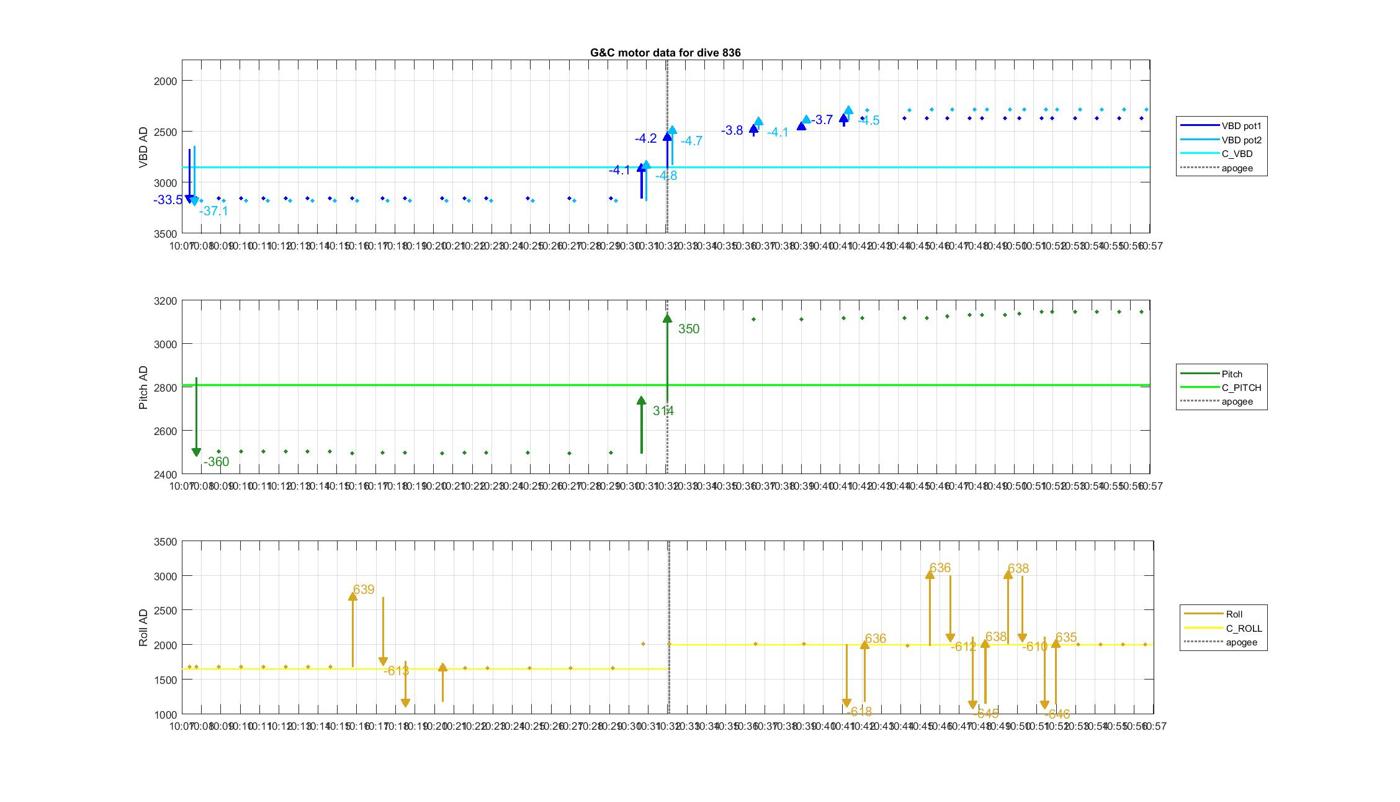The height and width of the screenshot is (802, 1400).
Task: Click the "314" pitch data label
Action: [663, 411]
